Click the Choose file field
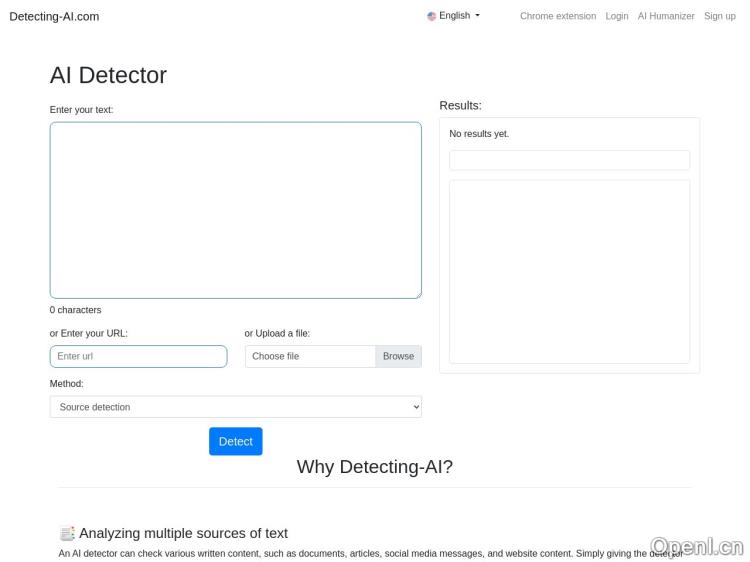 (310, 356)
